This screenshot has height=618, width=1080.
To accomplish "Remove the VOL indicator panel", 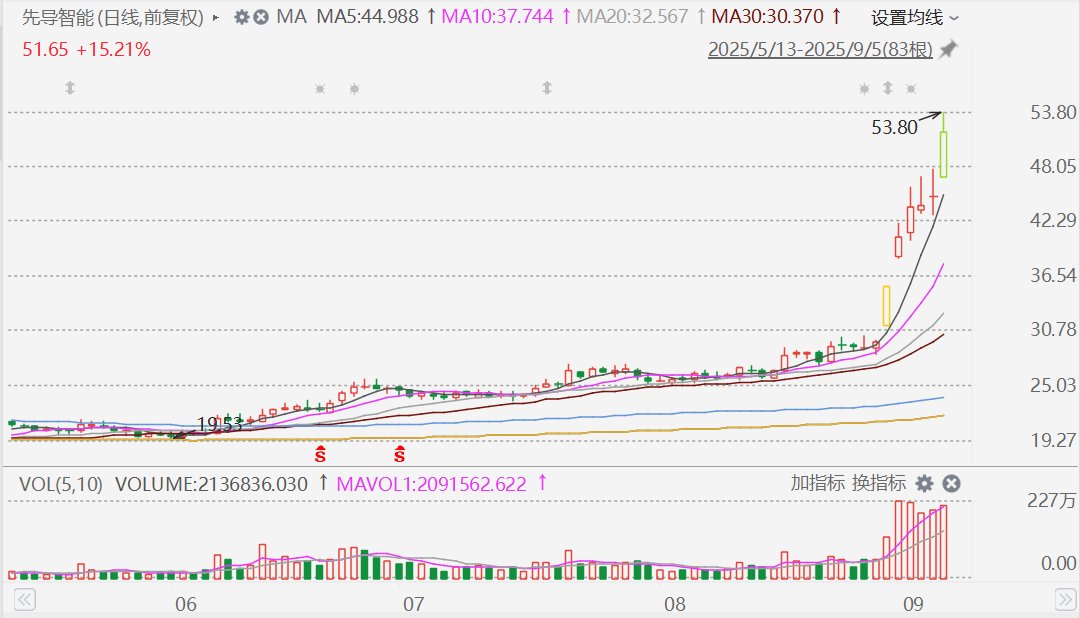I will pos(951,483).
